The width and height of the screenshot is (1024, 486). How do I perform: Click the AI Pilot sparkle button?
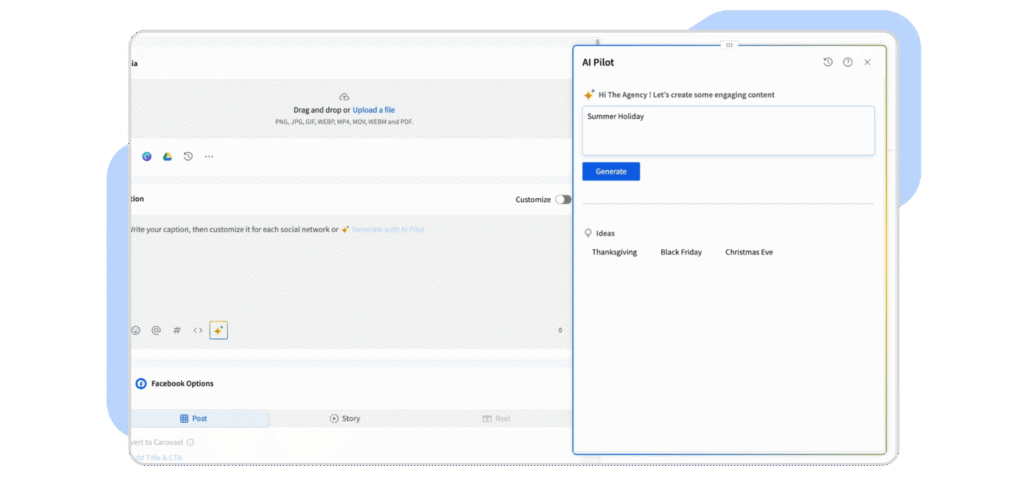(x=219, y=331)
